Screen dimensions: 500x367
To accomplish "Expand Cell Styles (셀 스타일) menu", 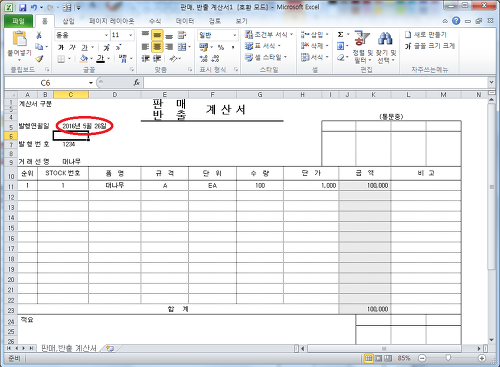I will [x=266, y=57].
